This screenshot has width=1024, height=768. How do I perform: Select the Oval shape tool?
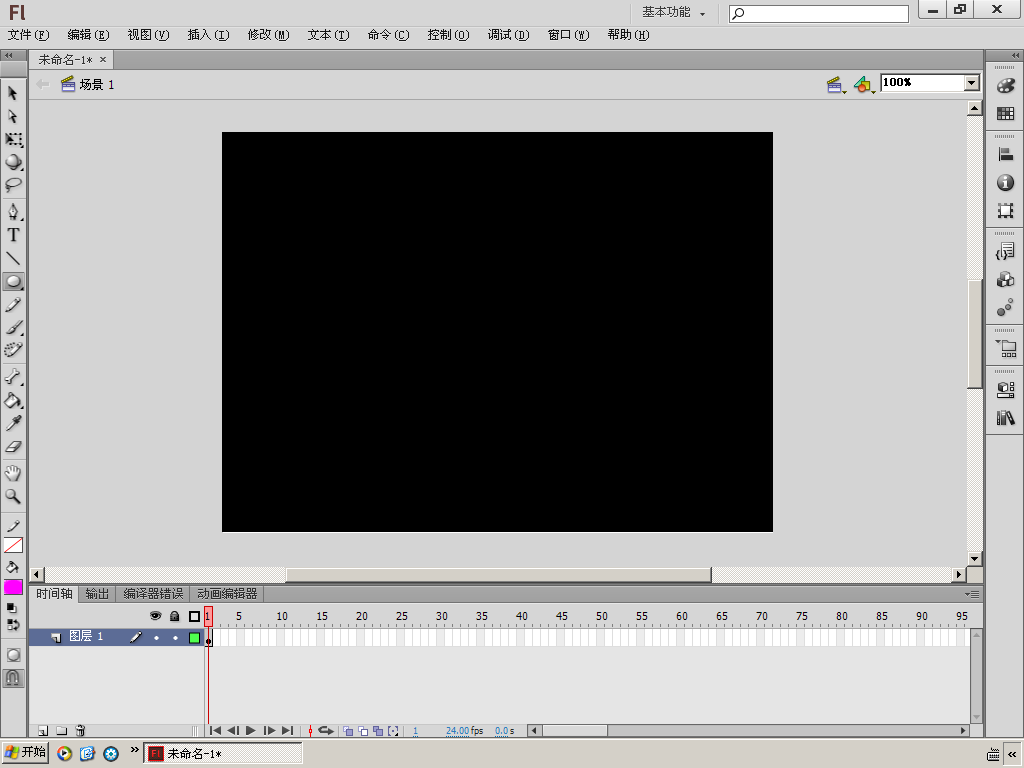pos(13,281)
